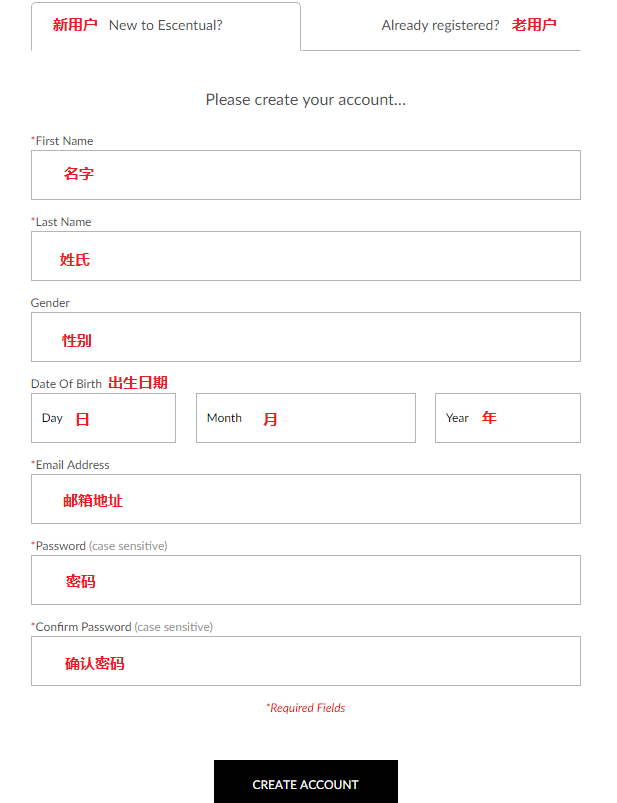617x803 pixels.
Task: Switch to the New to Escentual tab
Action: [165, 26]
